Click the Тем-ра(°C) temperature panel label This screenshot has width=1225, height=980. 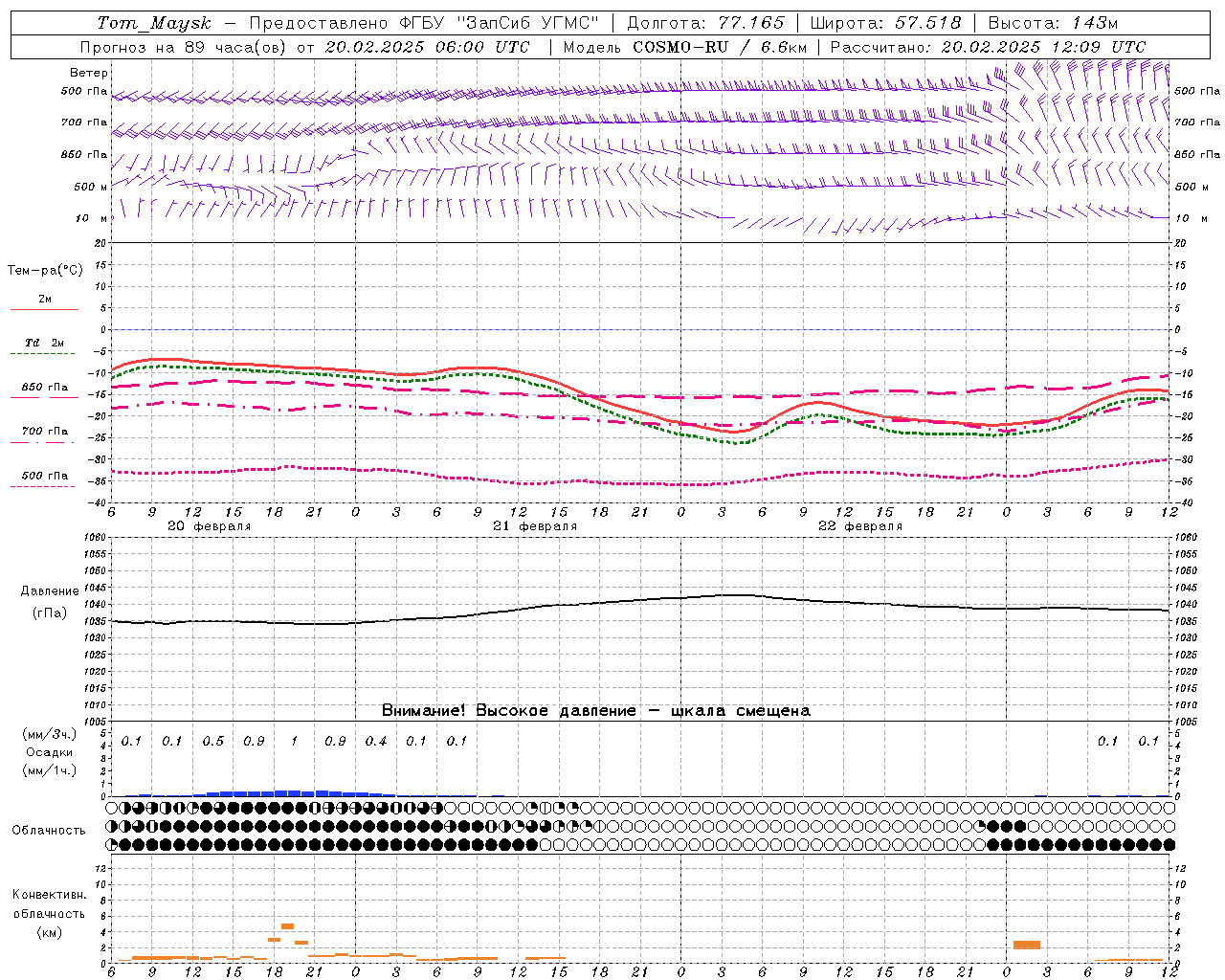(x=45, y=271)
